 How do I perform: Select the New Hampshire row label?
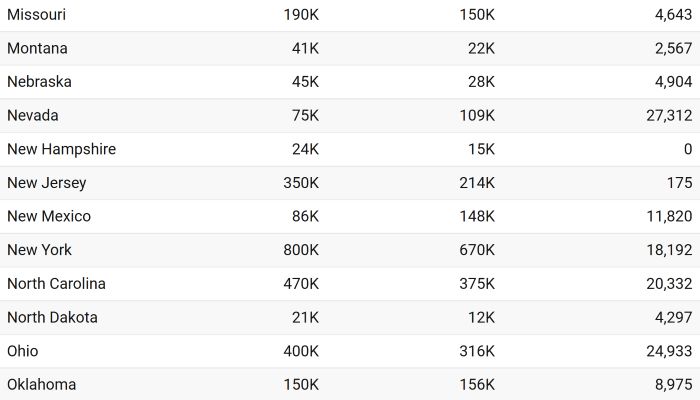point(62,149)
